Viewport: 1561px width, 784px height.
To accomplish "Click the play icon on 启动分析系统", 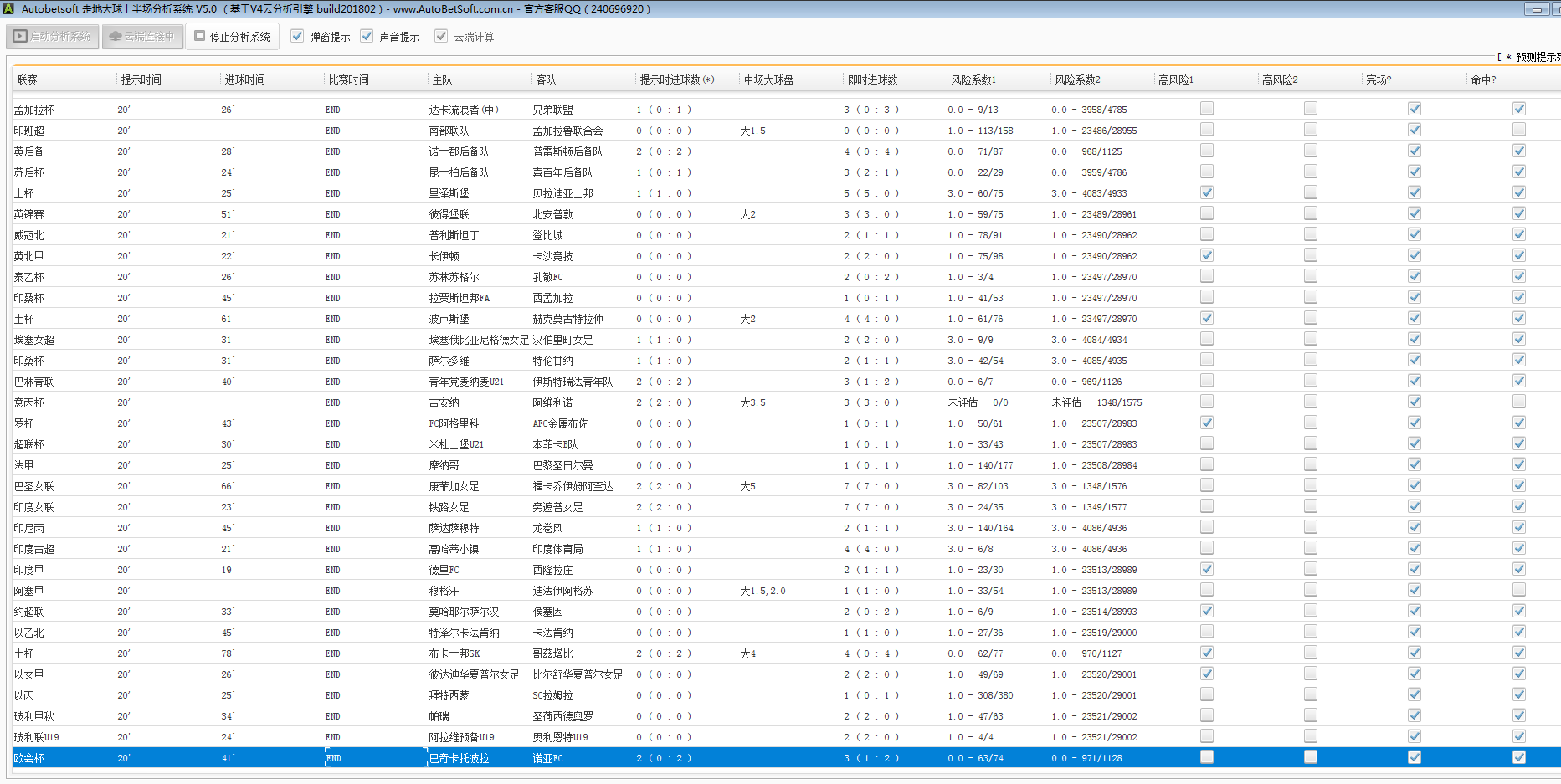I will [20, 37].
